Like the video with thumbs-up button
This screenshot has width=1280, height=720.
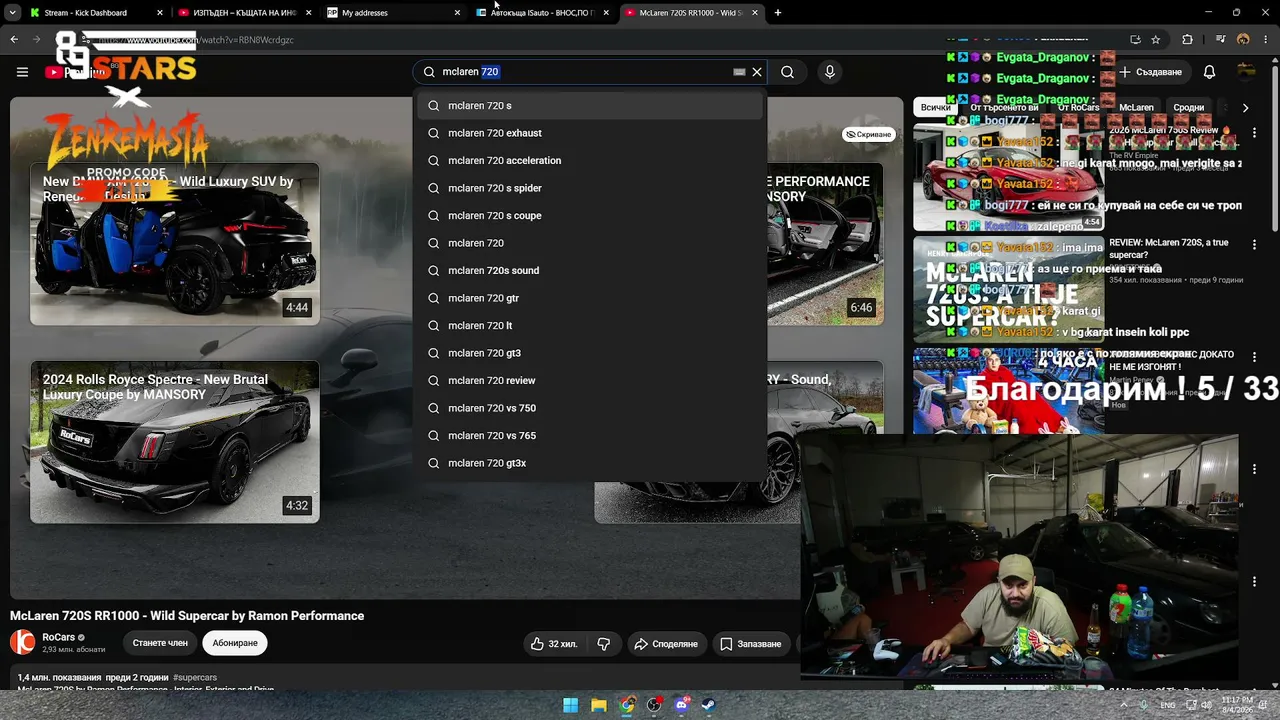[553, 644]
